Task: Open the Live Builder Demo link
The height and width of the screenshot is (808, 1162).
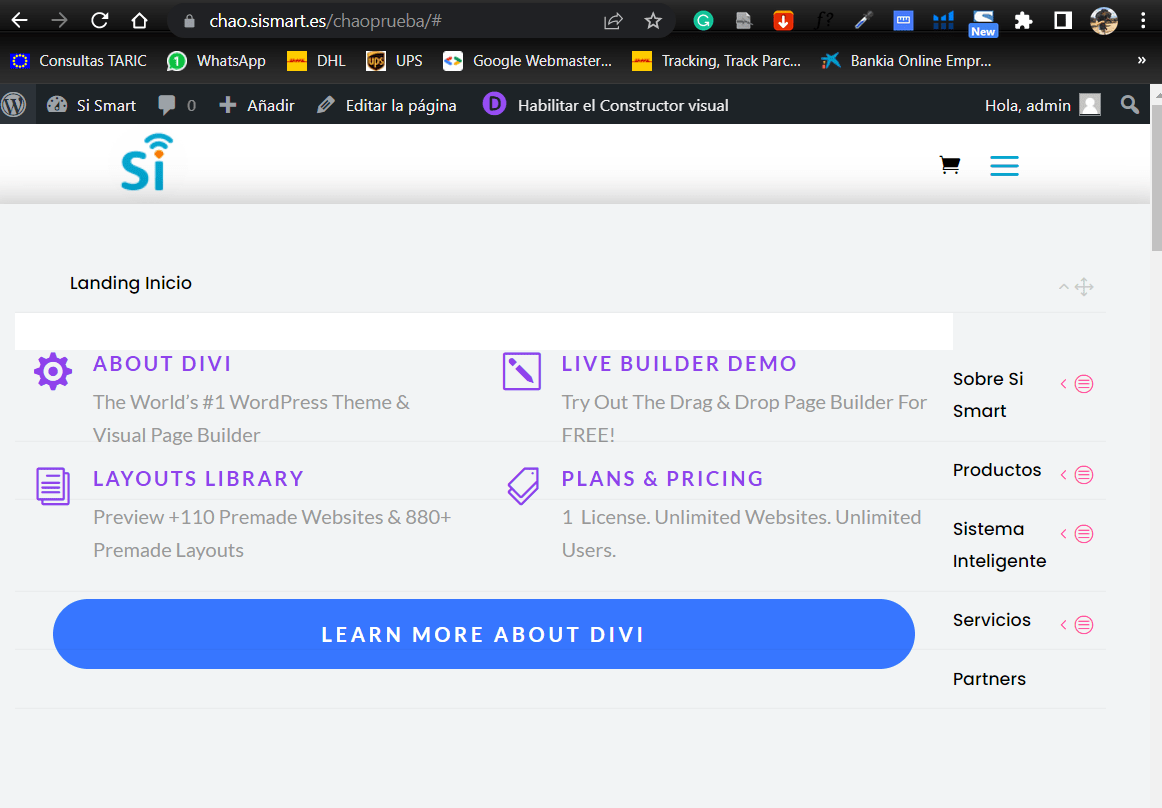Action: click(679, 364)
